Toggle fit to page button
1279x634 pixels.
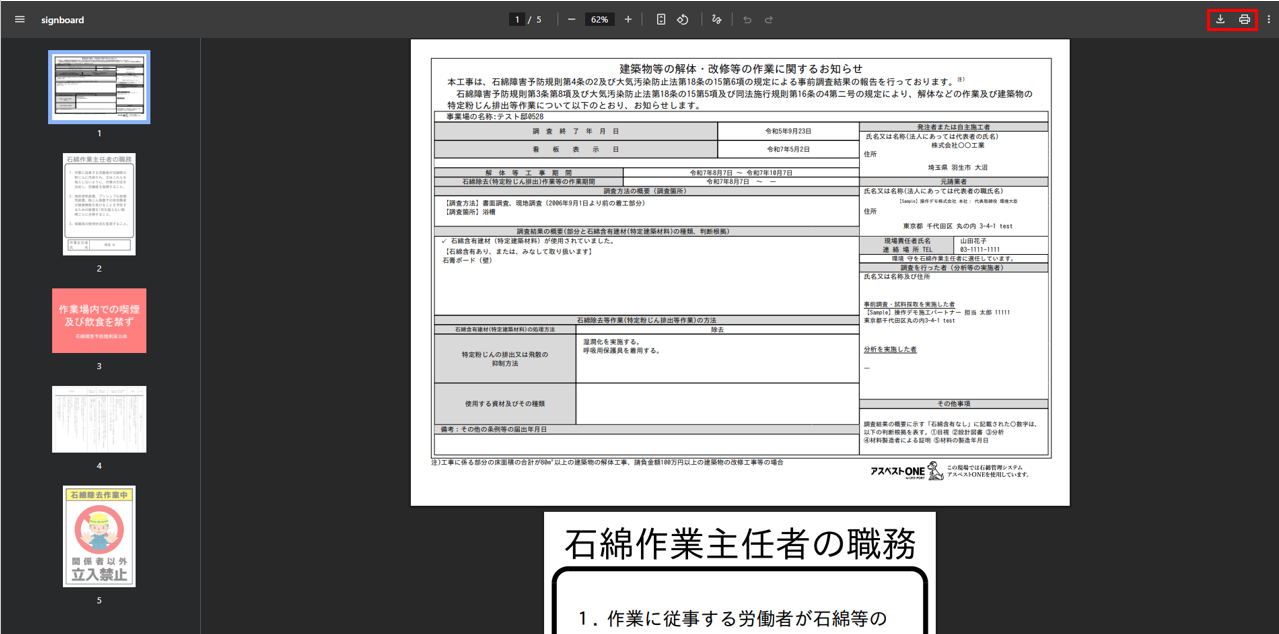(x=661, y=19)
